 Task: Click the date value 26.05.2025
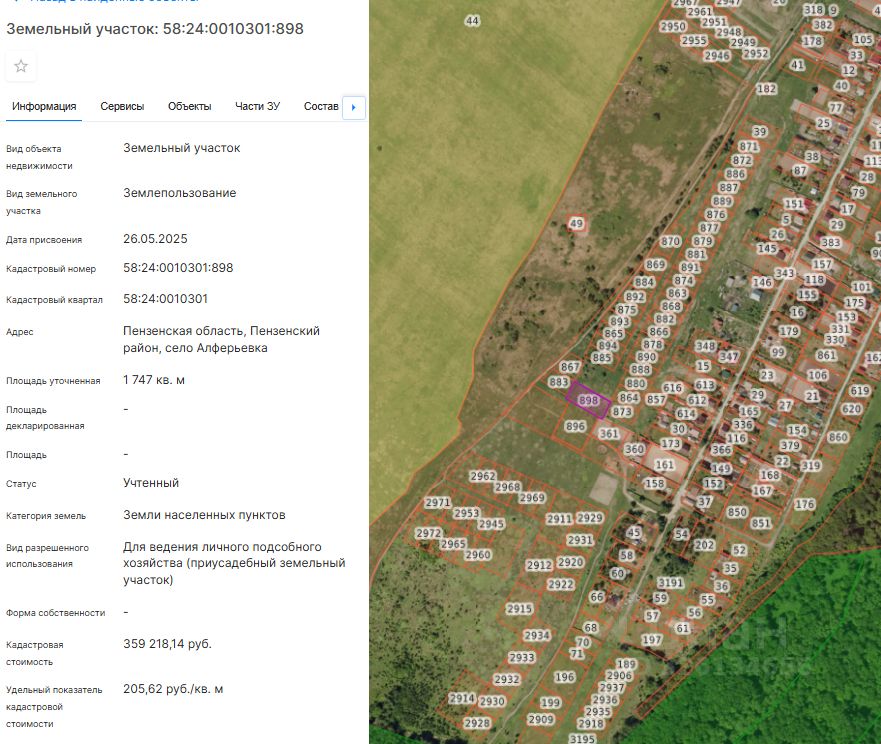coord(156,239)
